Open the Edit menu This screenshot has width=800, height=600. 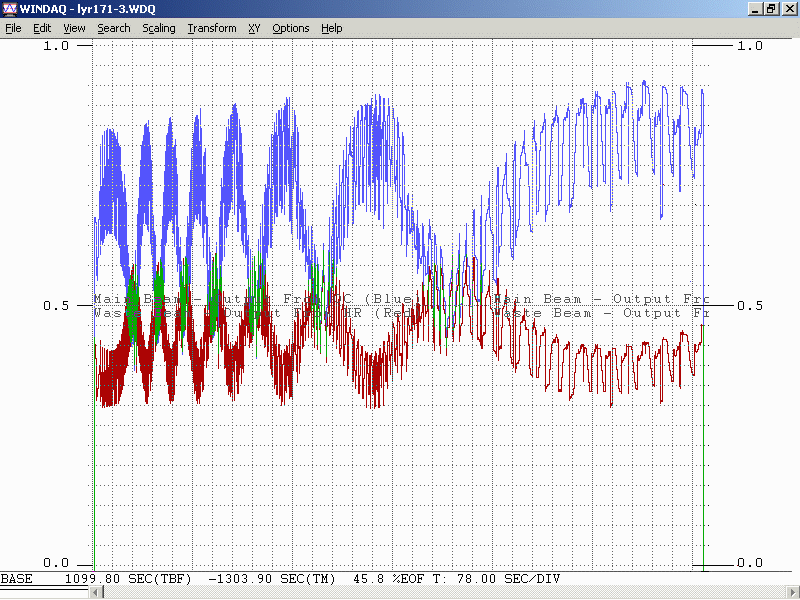(42, 28)
